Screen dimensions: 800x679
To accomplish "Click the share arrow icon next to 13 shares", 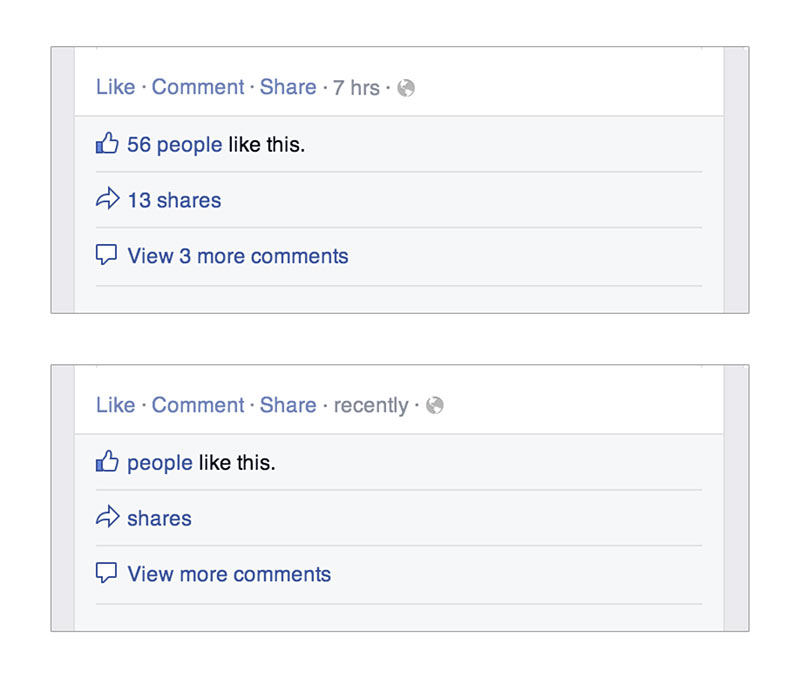I will [107, 199].
